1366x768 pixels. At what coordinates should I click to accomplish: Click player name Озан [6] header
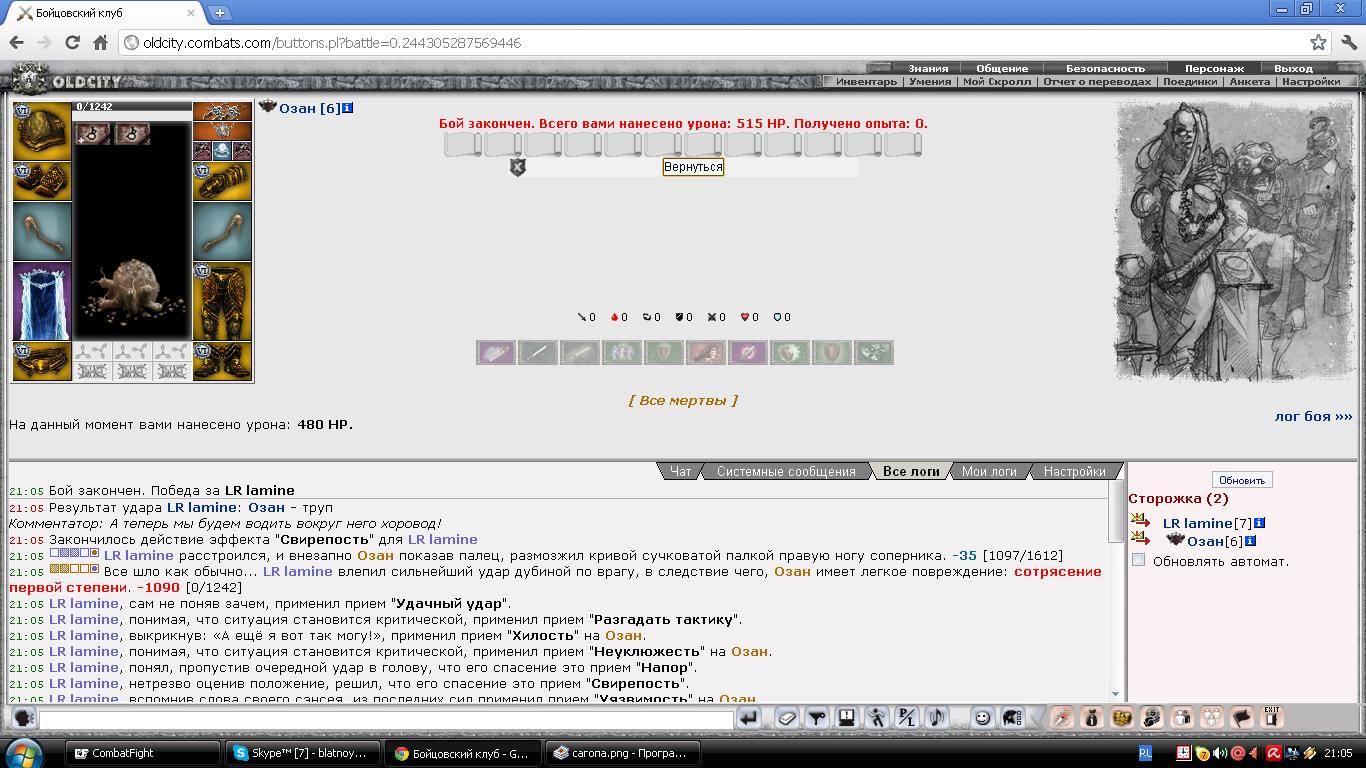tap(309, 108)
